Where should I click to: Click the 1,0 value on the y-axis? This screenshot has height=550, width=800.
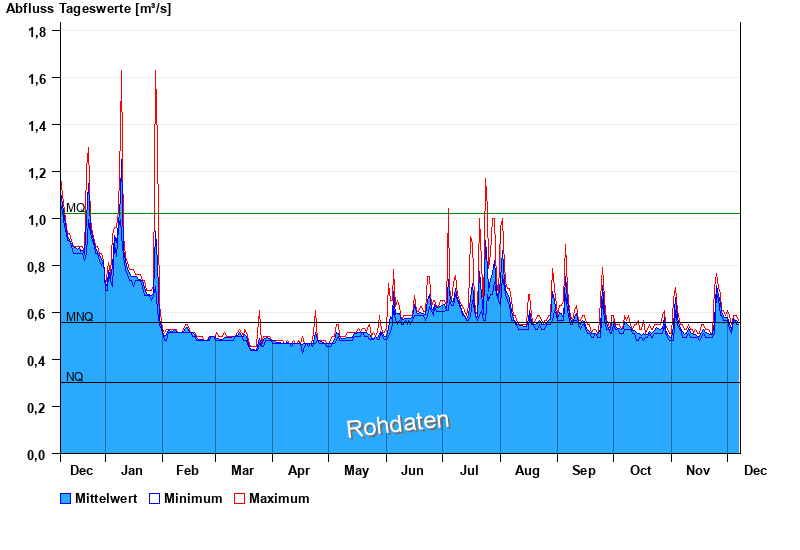point(38,220)
